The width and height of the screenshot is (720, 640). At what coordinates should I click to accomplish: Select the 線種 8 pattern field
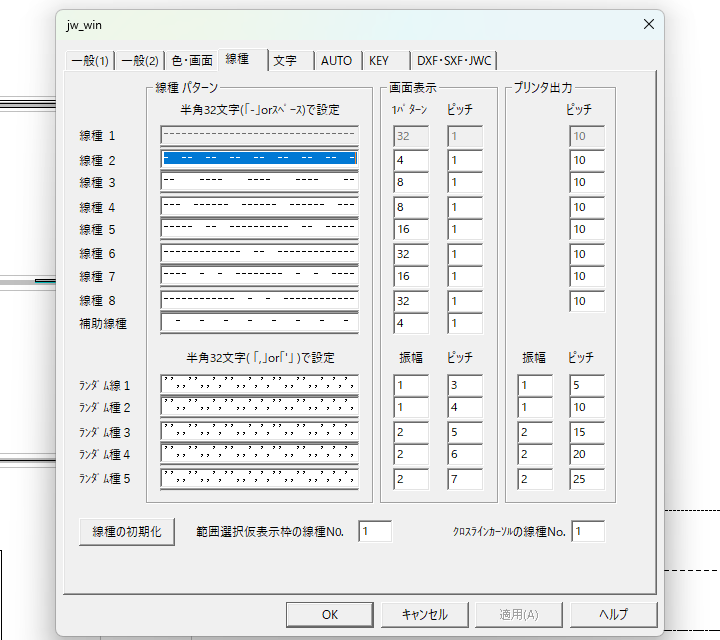[x=259, y=300]
